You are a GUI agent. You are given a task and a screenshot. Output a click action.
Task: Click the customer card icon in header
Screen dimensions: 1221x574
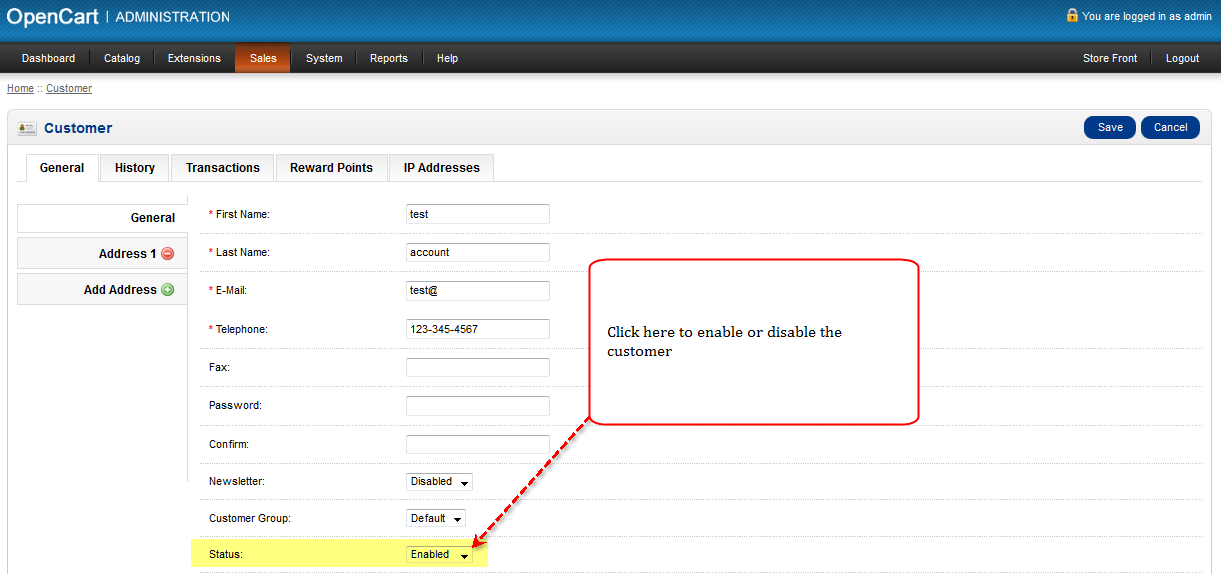(27, 128)
